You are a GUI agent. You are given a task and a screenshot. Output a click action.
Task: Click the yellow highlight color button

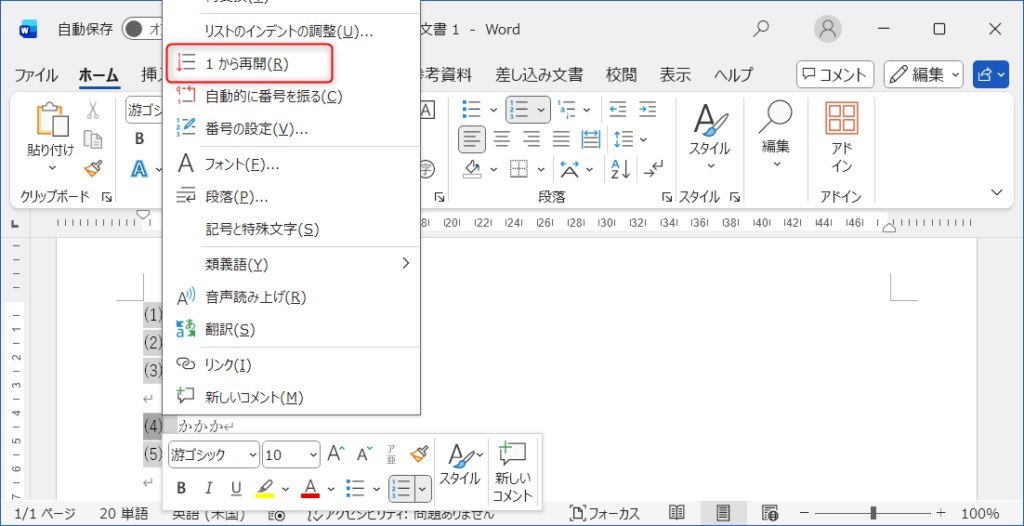pos(265,488)
